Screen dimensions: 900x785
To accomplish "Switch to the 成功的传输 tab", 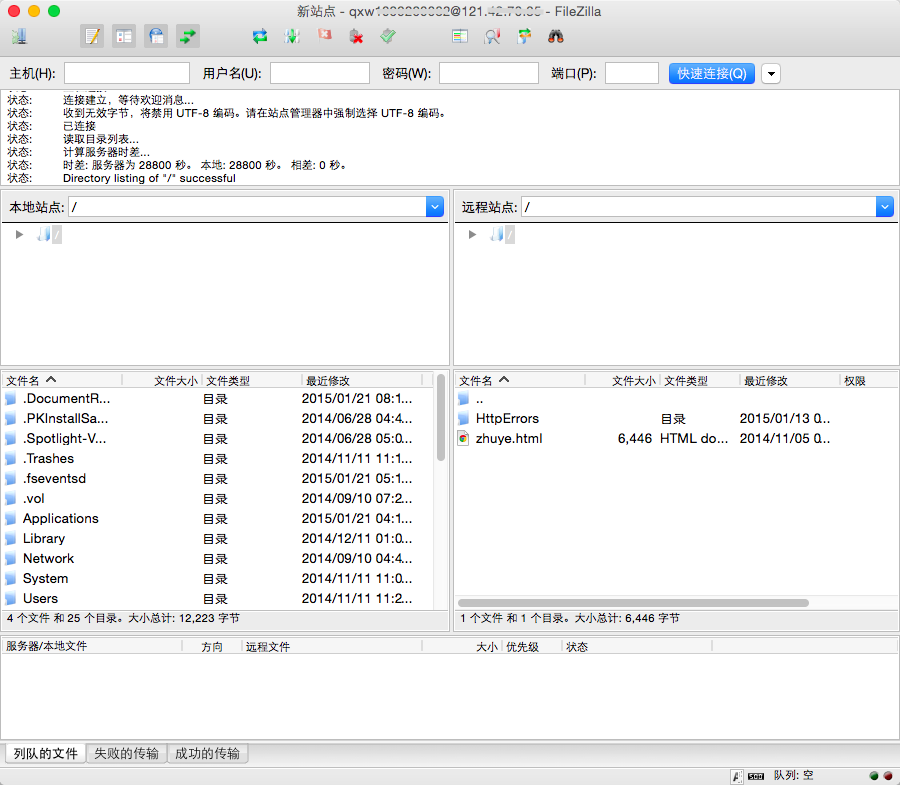I will (207, 754).
